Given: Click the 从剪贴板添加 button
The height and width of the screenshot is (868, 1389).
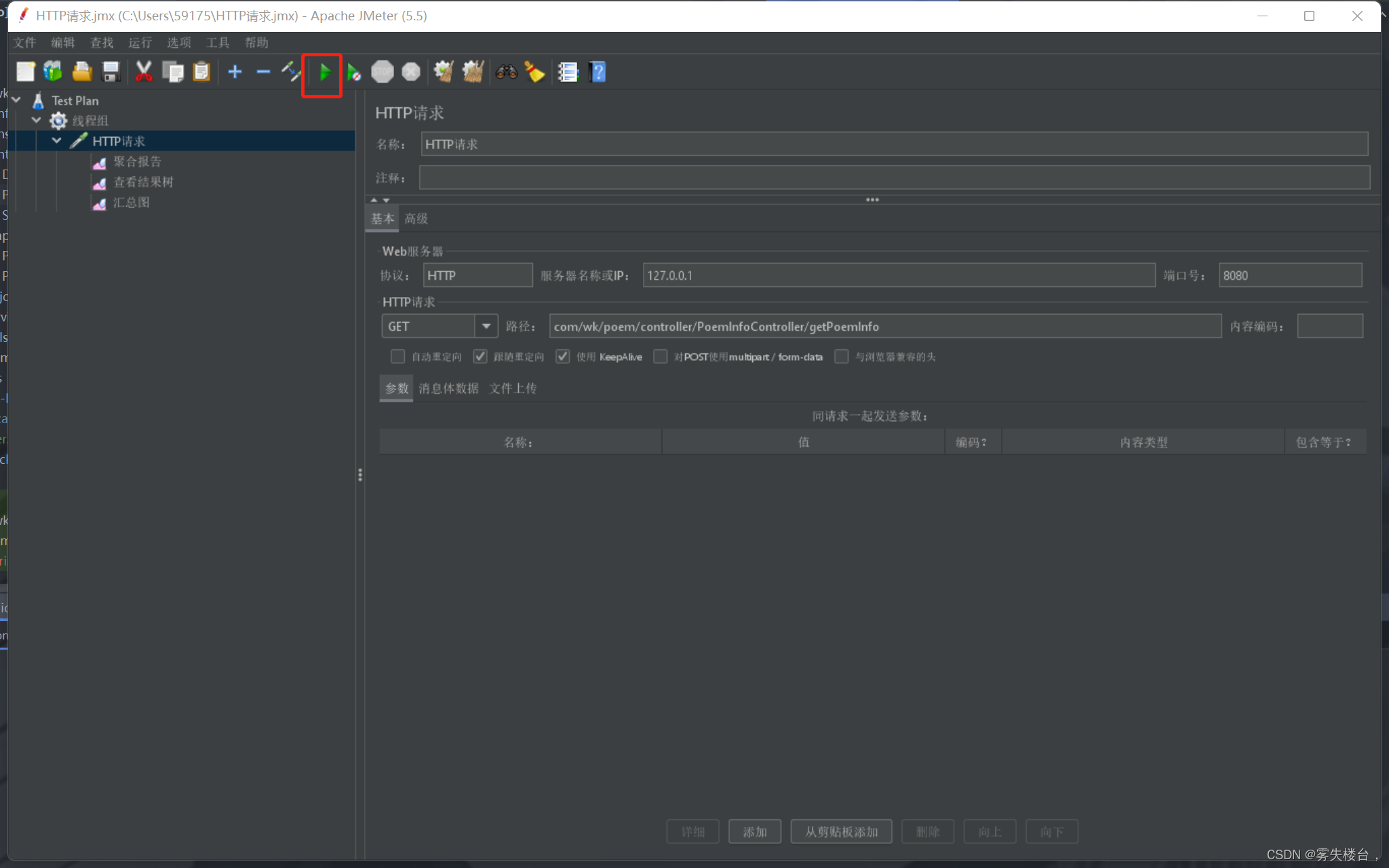Looking at the screenshot, I should click(841, 831).
